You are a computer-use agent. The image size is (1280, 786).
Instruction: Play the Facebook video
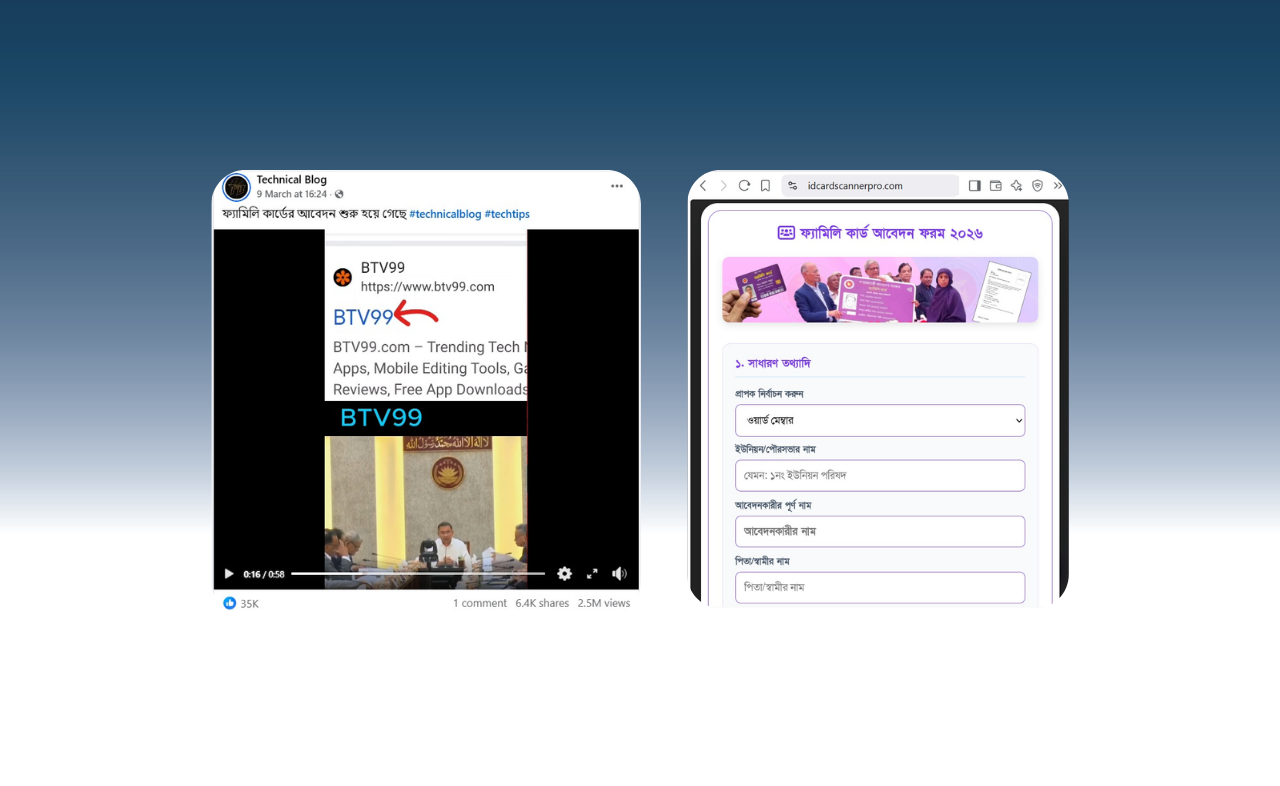tap(229, 574)
